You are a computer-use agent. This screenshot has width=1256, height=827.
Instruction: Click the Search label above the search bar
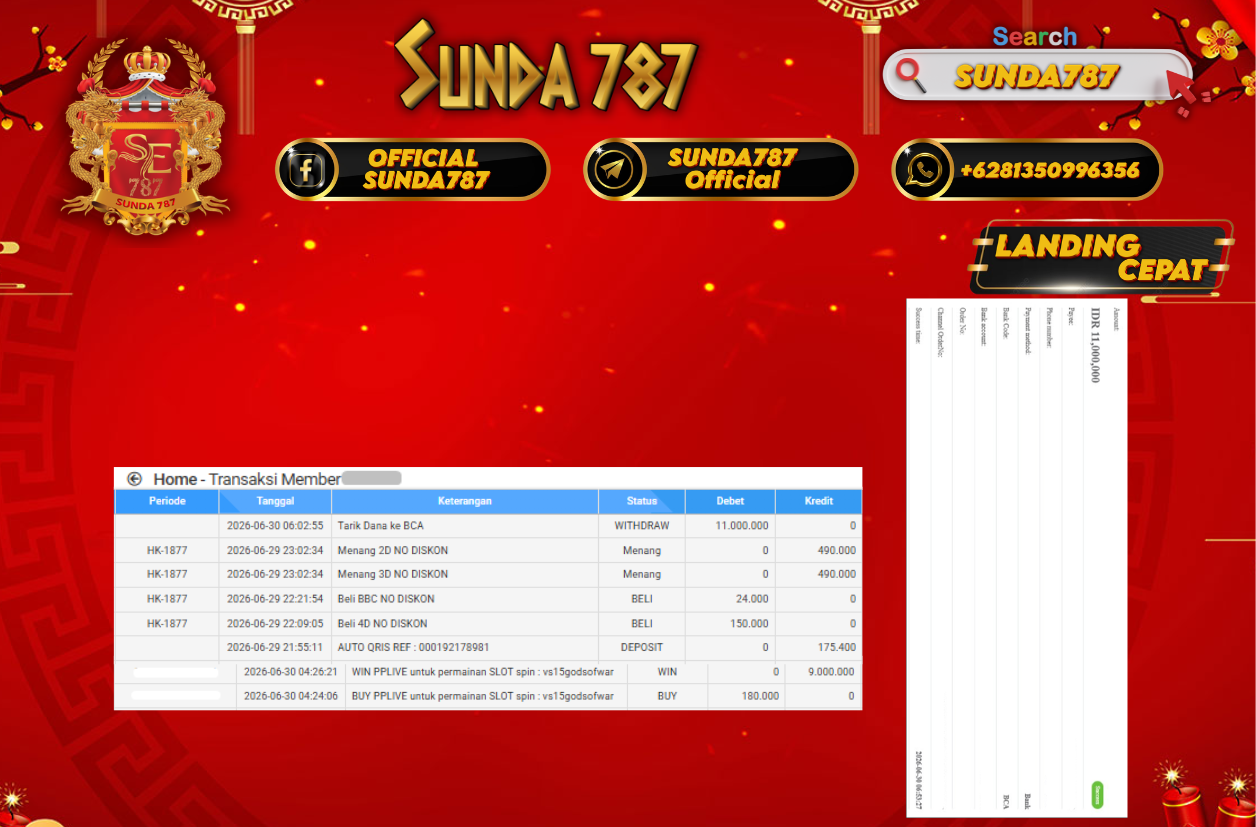(1035, 37)
